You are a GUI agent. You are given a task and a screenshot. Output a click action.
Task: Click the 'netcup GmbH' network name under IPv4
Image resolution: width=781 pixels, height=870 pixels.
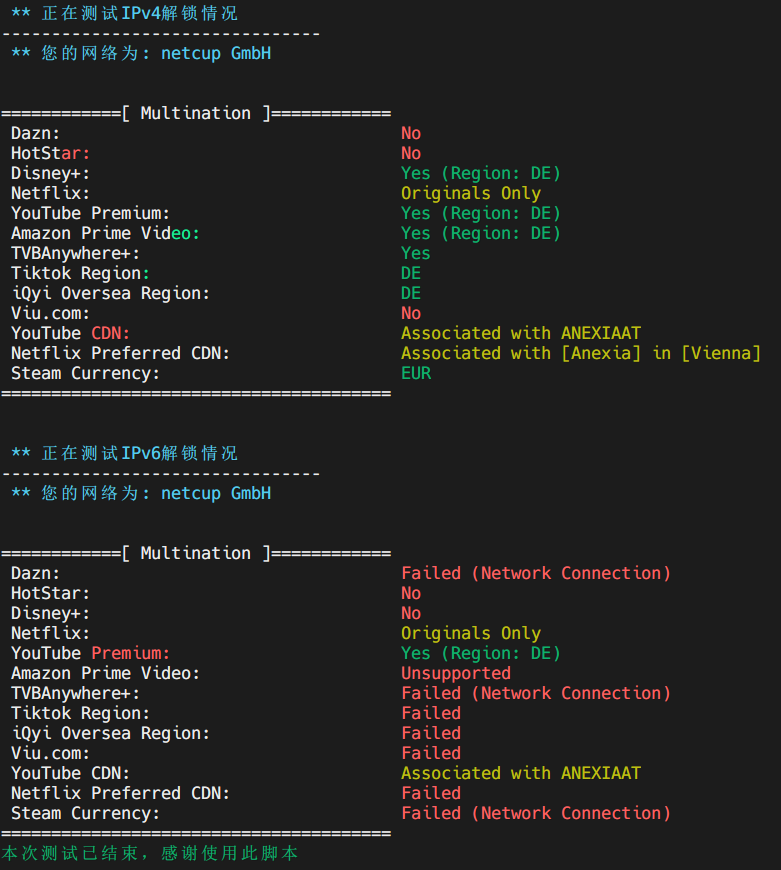click(x=216, y=53)
